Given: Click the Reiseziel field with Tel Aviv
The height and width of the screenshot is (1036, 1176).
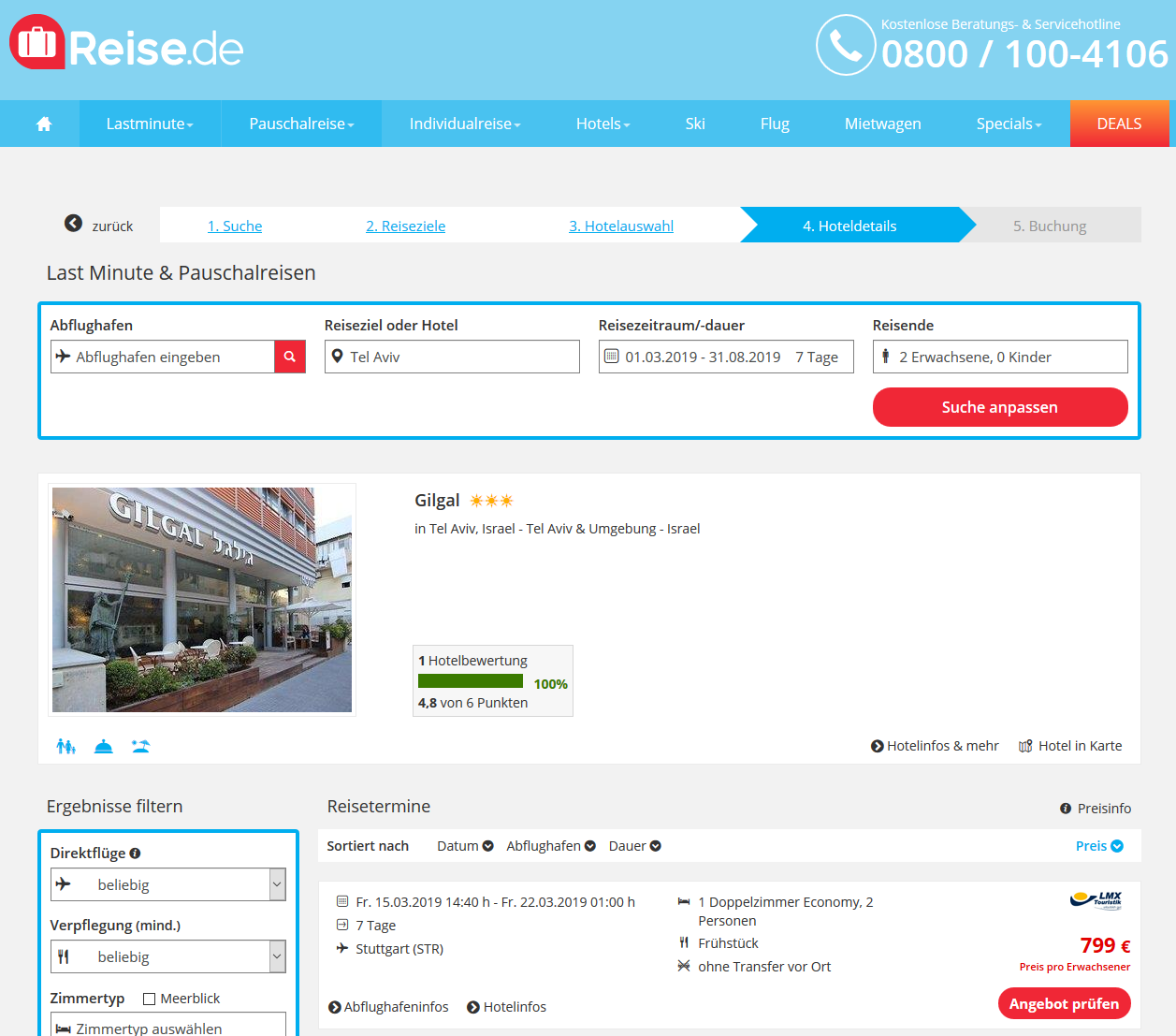Looking at the screenshot, I should pos(452,357).
